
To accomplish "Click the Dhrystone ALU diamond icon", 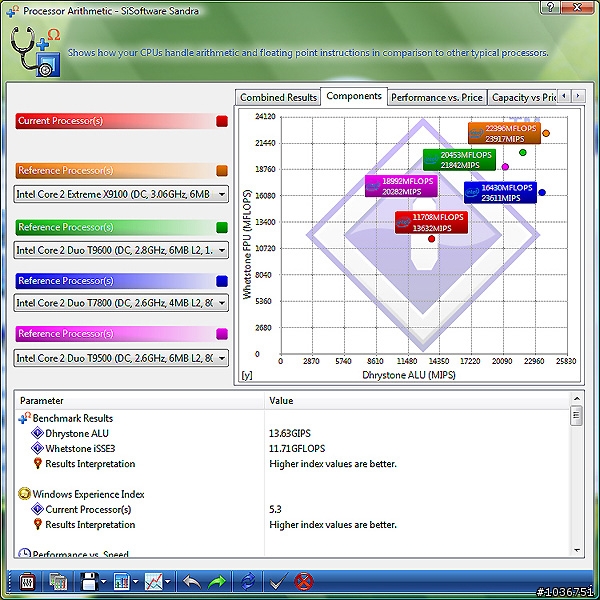I will pyautogui.click(x=37, y=433).
